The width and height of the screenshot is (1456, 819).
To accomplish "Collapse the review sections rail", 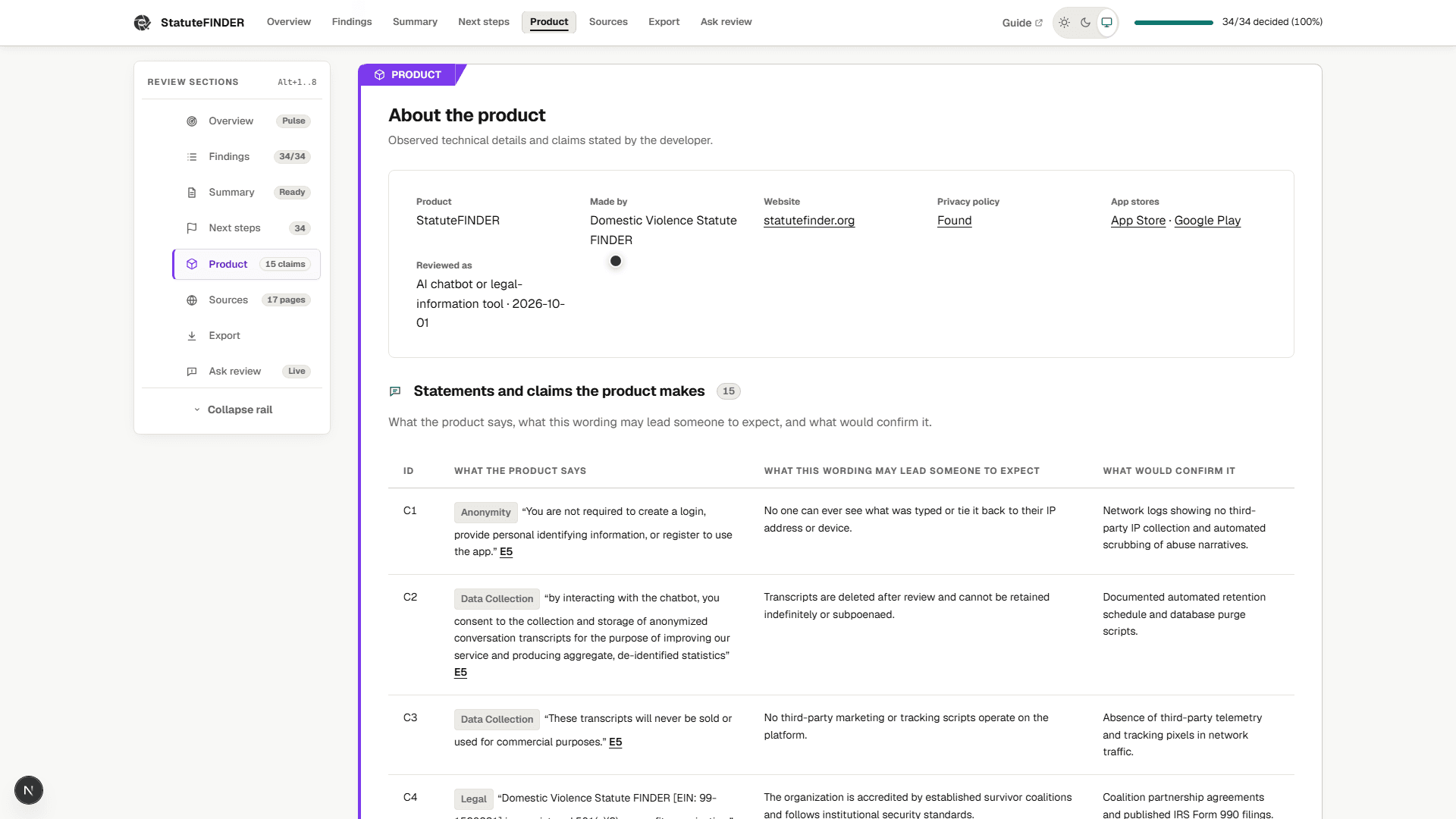I will [x=232, y=409].
